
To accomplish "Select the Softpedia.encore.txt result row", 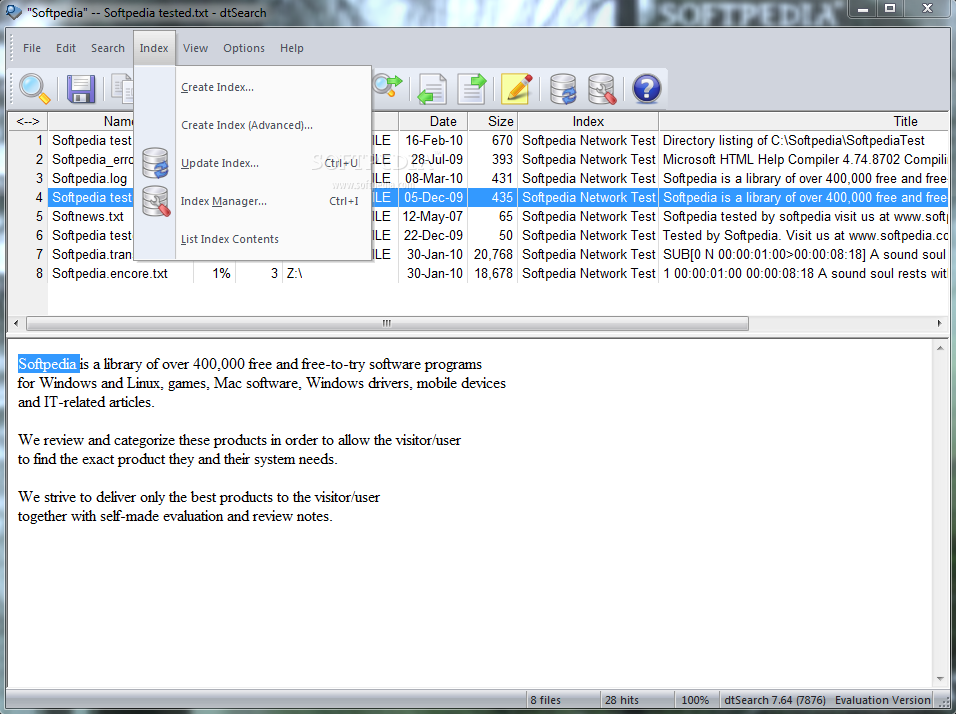I will click(x=479, y=273).
